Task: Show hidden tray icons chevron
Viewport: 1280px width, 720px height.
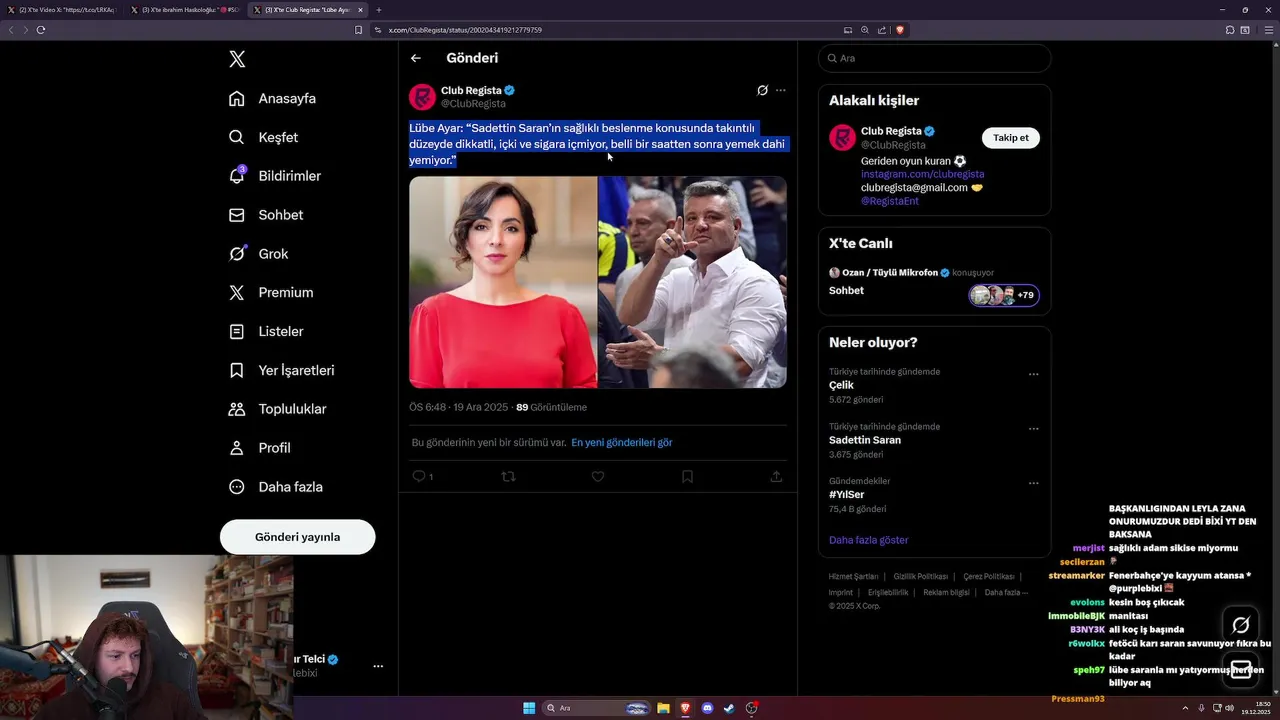Action: click(x=1186, y=708)
